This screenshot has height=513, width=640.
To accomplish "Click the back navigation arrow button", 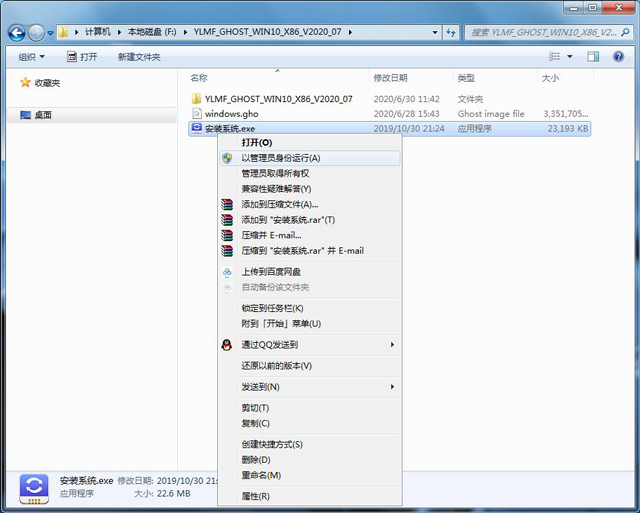I will [17, 32].
